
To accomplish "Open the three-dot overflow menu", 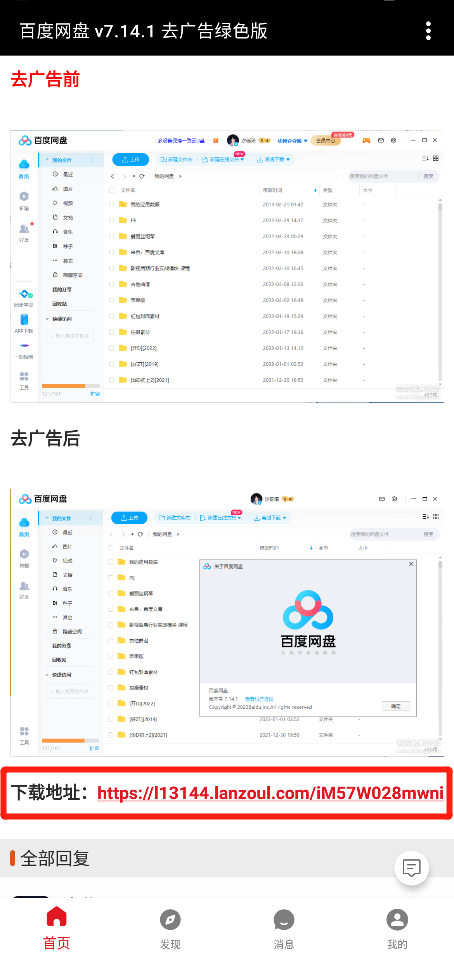I will [x=428, y=31].
